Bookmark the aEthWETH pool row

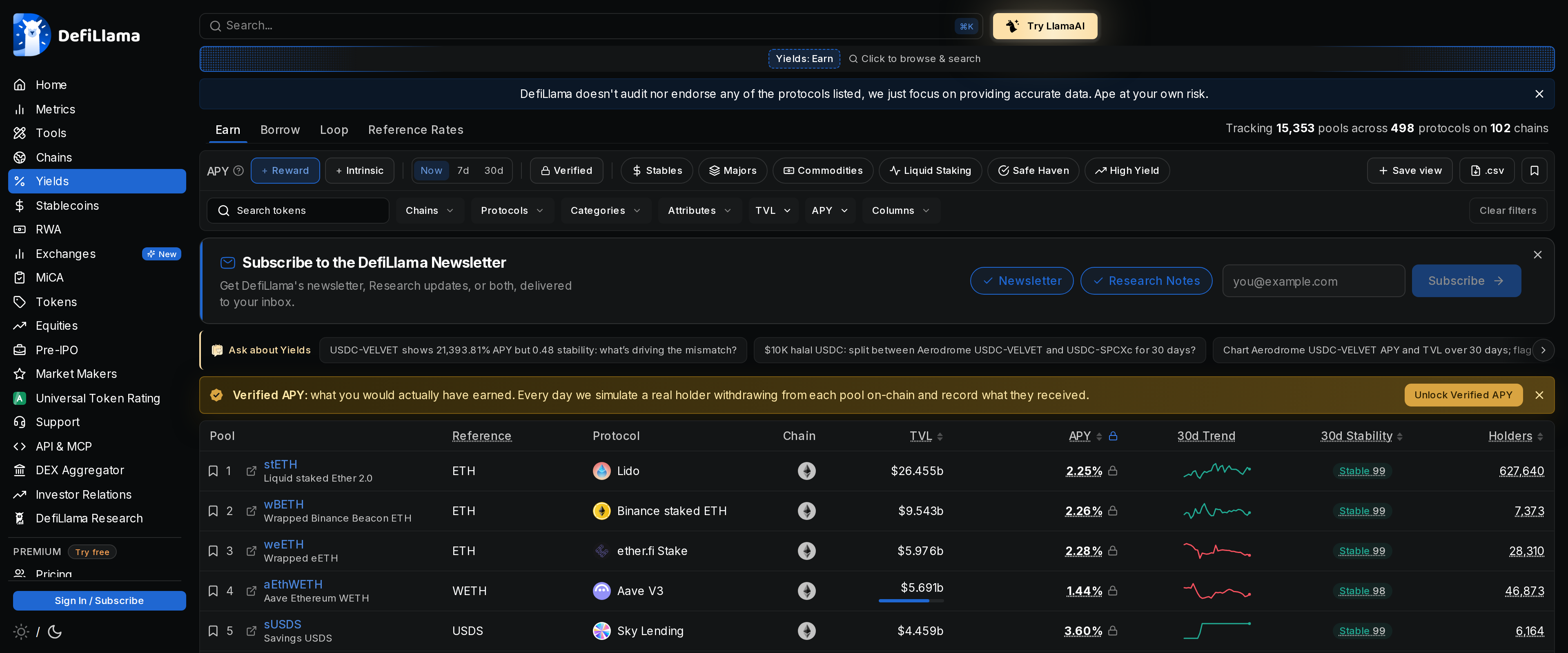[213, 591]
